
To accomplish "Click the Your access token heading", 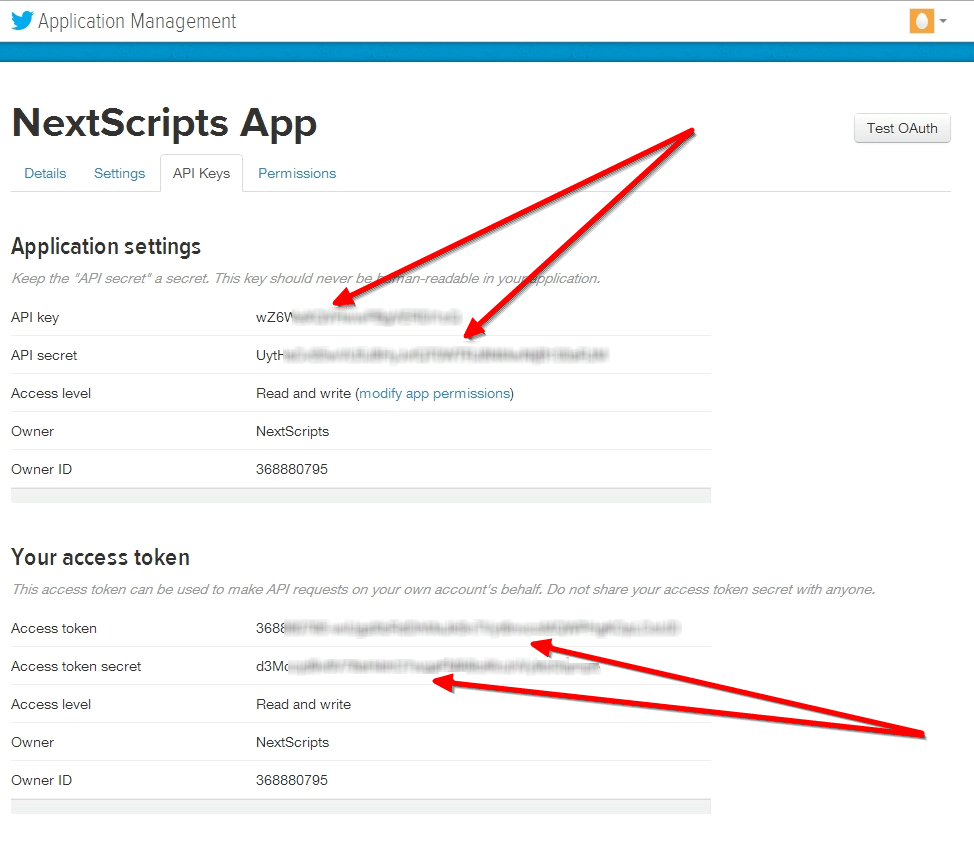I will pyautogui.click(x=101, y=557).
